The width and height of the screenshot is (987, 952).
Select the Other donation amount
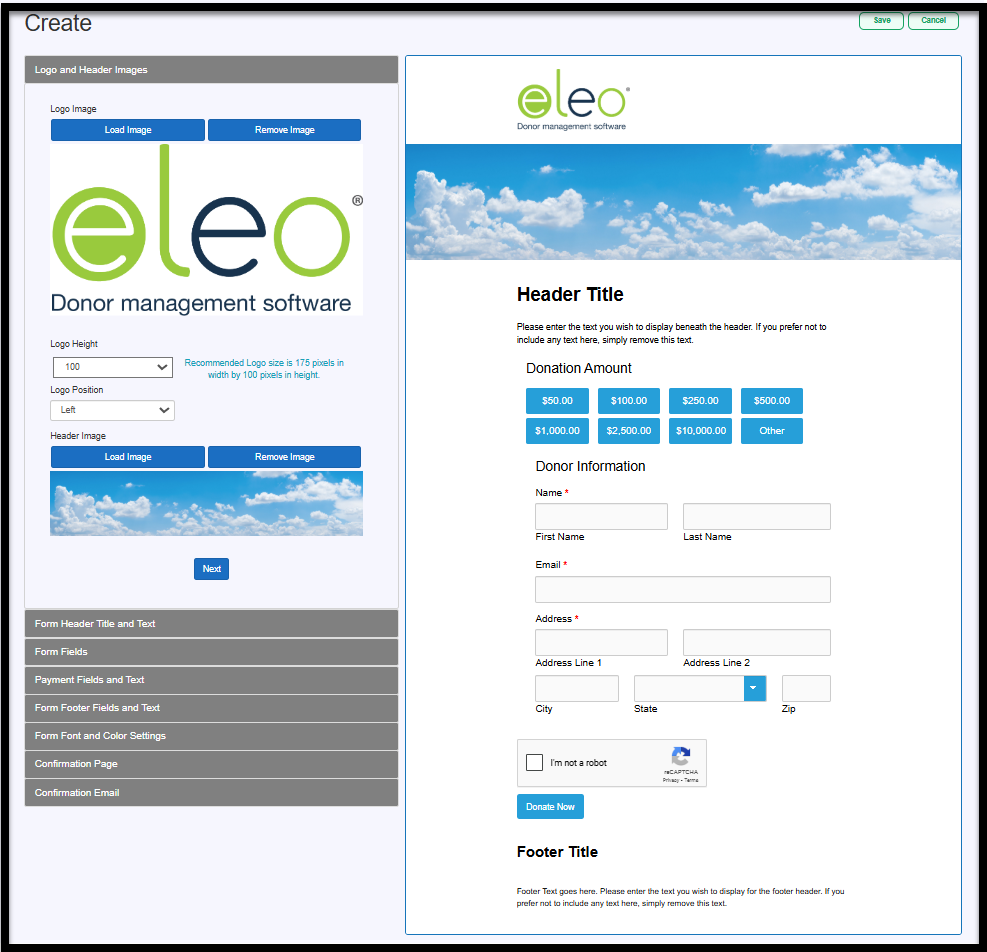coord(772,431)
